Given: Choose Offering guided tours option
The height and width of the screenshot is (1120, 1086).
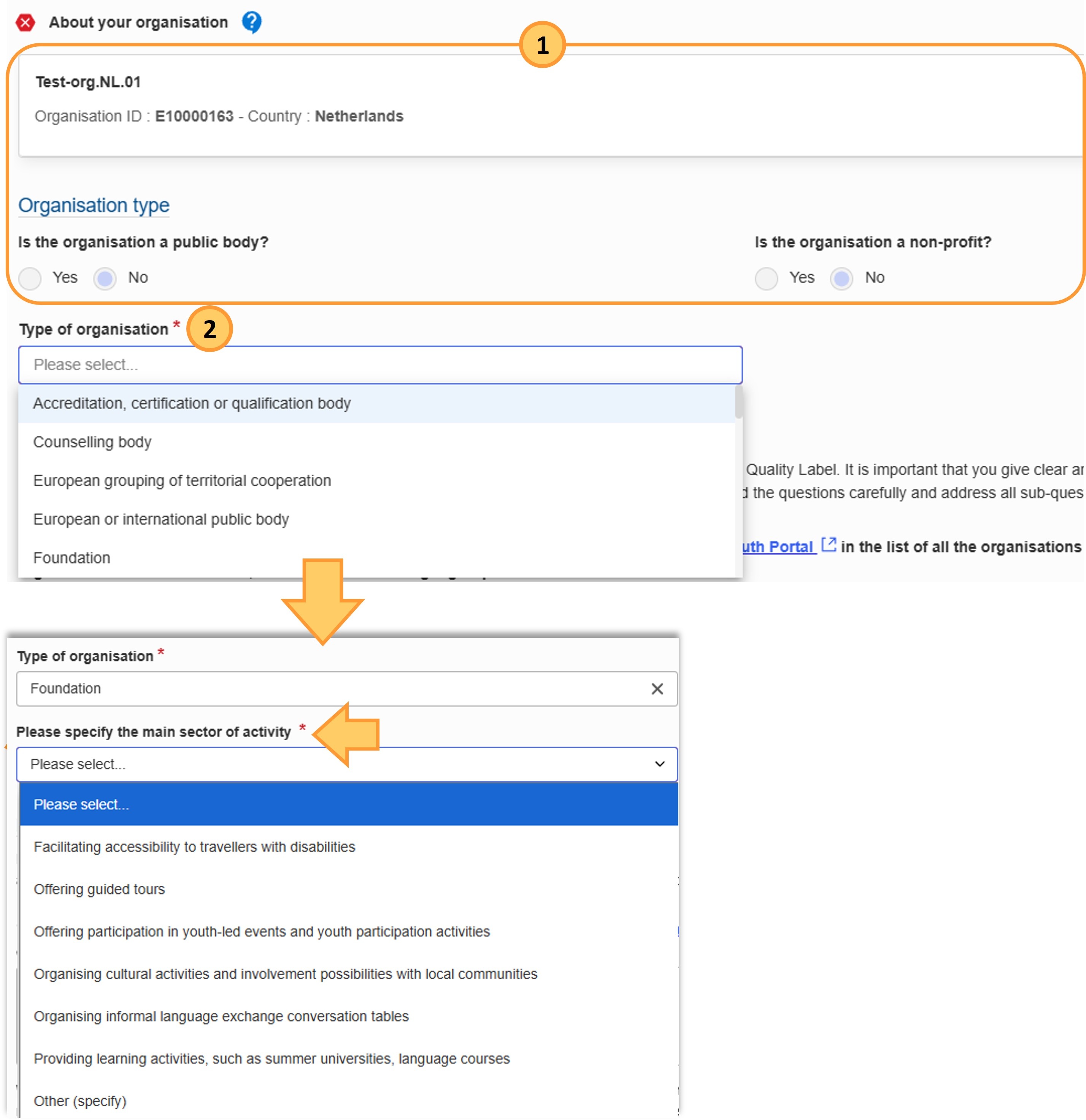Looking at the screenshot, I should point(100,889).
